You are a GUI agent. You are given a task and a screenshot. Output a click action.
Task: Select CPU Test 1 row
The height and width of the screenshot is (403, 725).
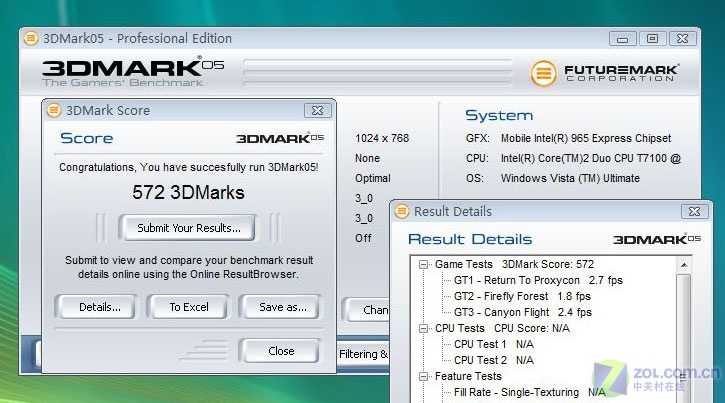point(493,344)
